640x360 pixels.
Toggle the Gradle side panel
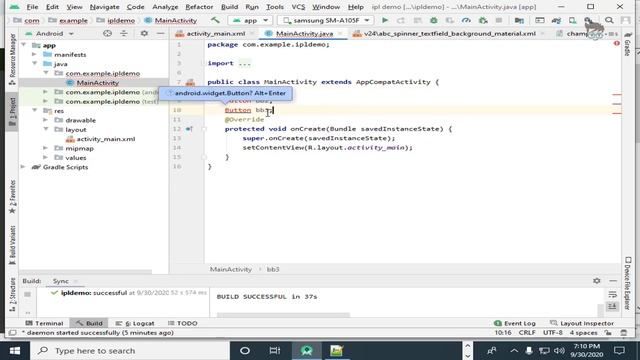point(628,44)
